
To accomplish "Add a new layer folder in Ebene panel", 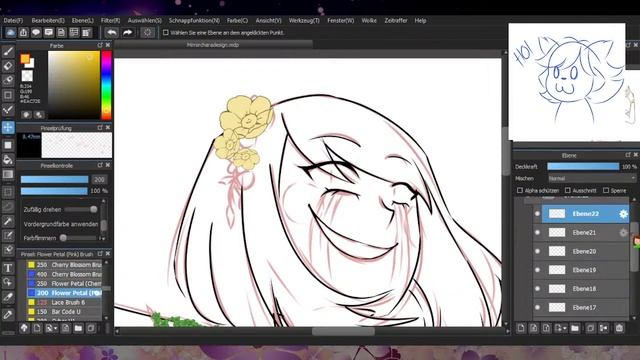I will click(575, 328).
